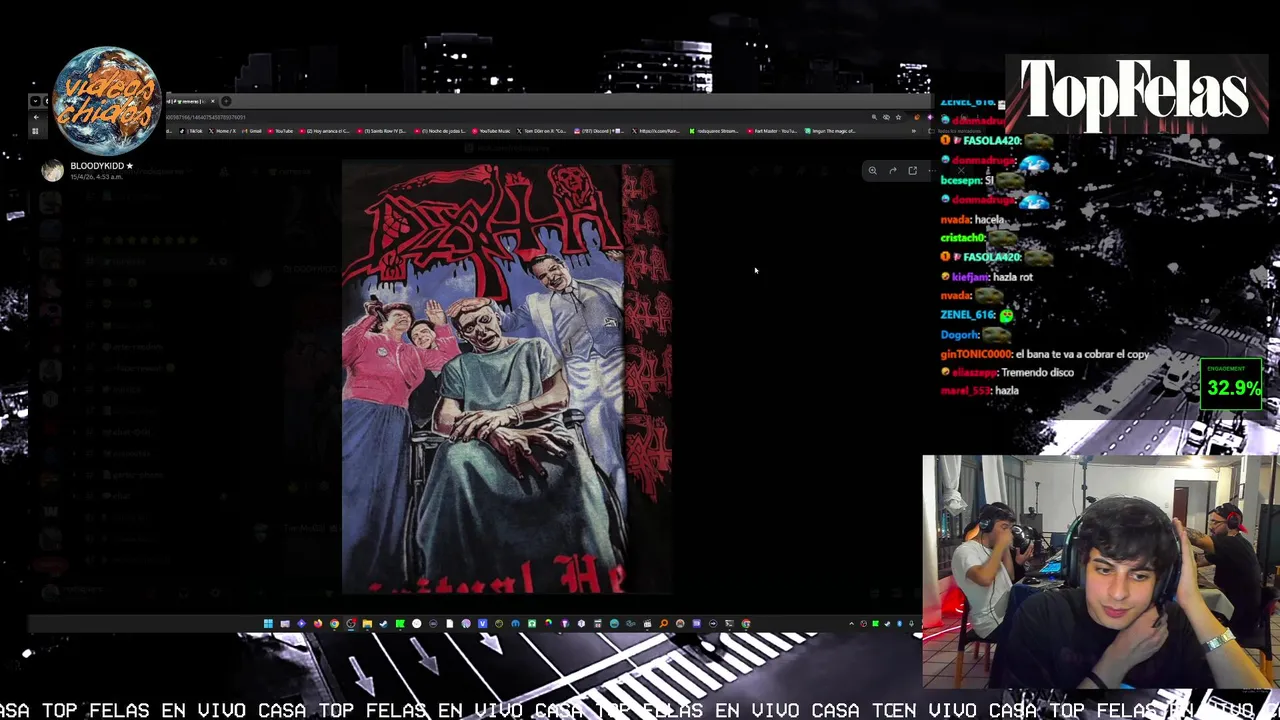Image resolution: width=1280 pixels, height=720 pixels.
Task: Bookmark this page with the star icon
Action: (898, 117)
